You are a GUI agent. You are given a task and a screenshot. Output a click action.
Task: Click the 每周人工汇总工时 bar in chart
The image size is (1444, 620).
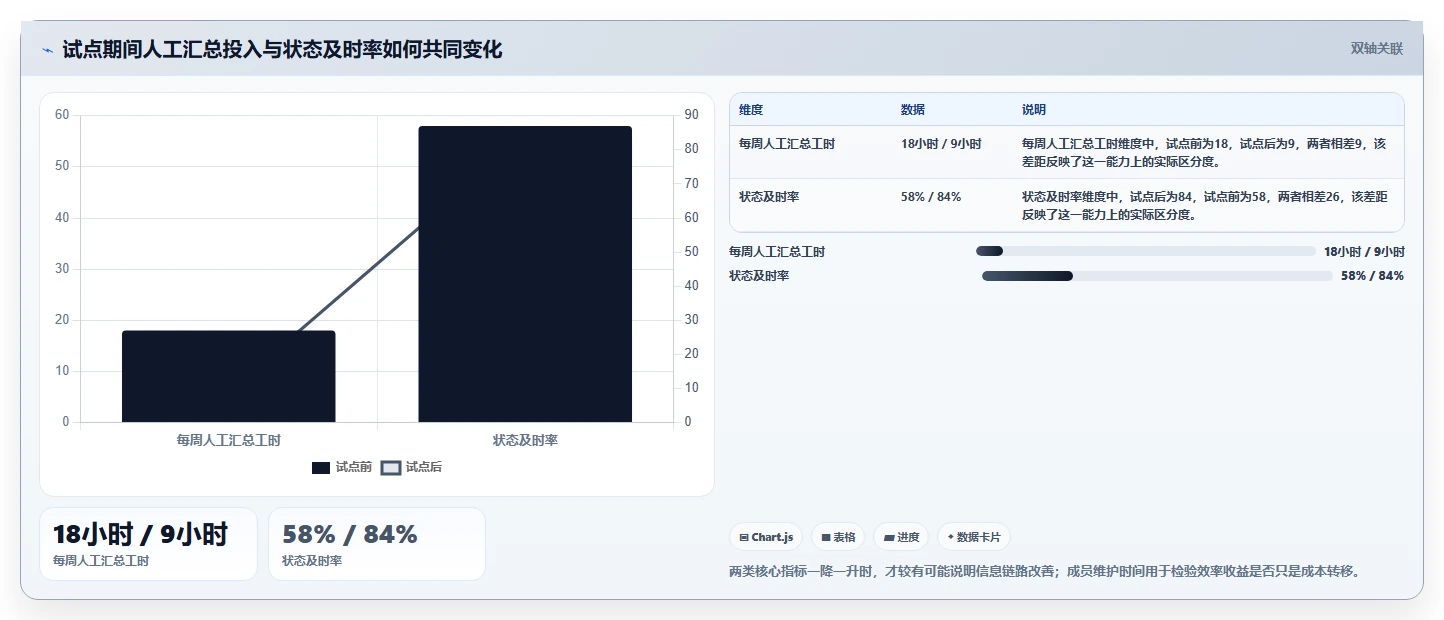point(228,376)
